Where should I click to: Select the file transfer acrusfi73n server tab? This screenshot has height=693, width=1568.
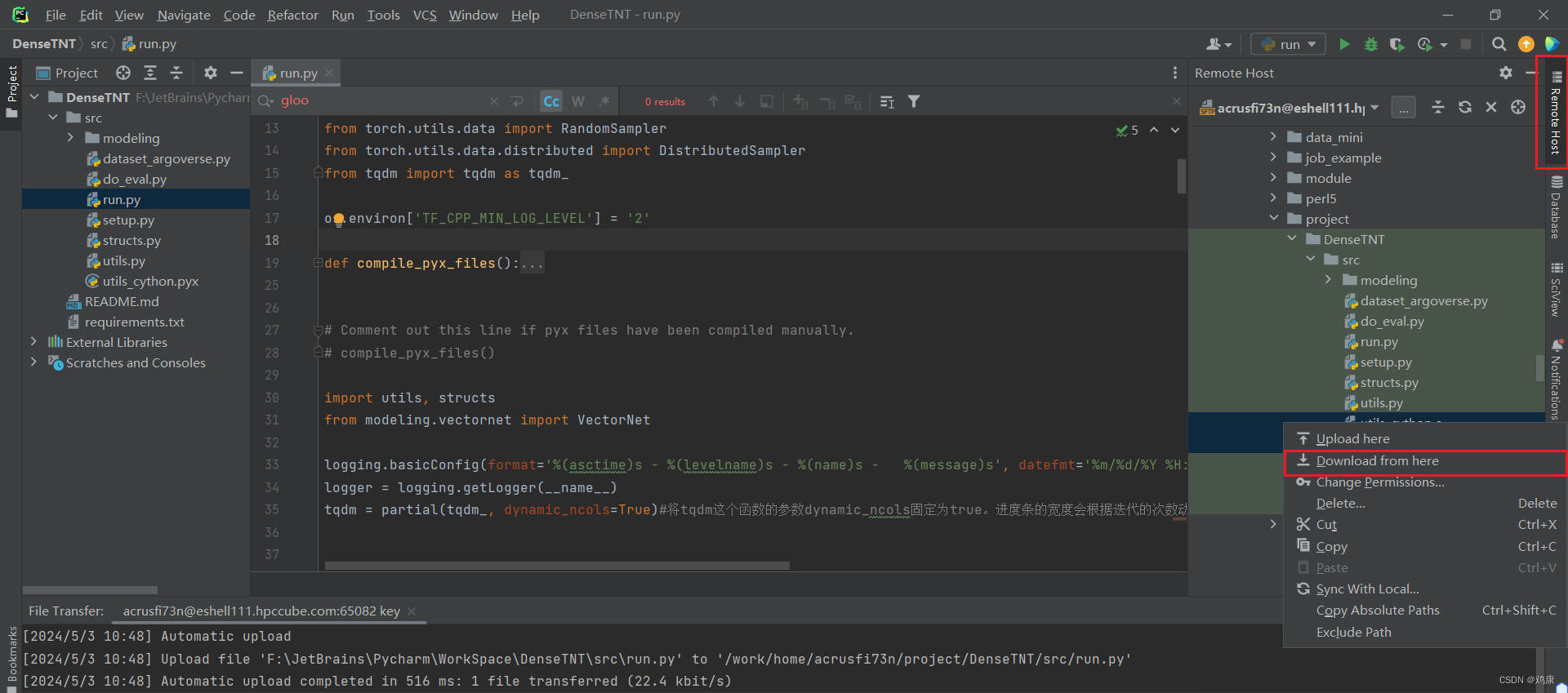[269, 611]
